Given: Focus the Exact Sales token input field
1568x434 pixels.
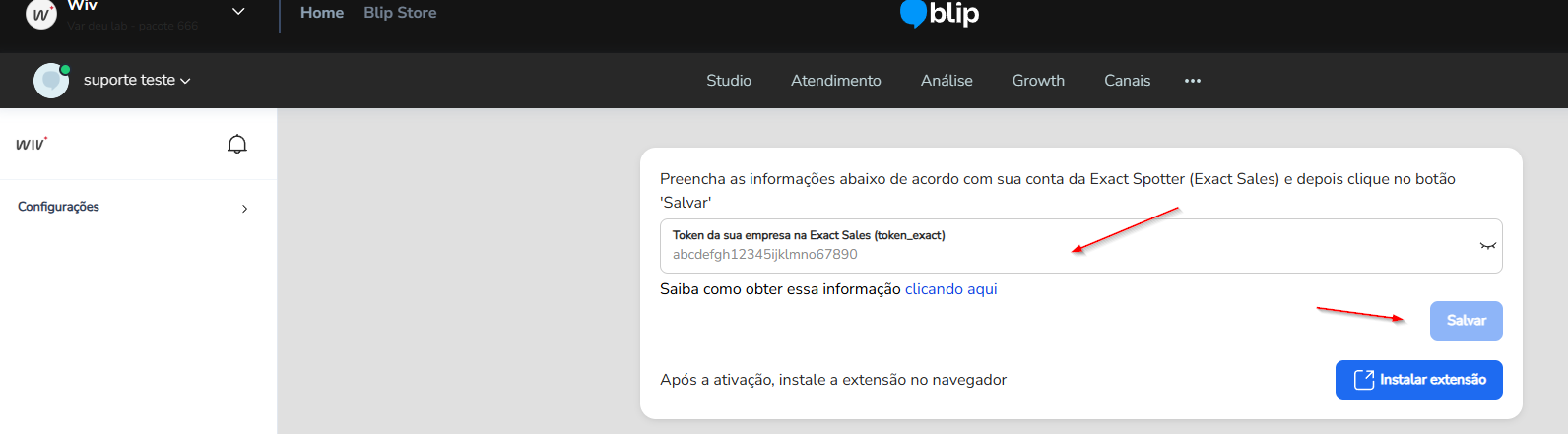Looking at the screenshot, I should 1081,246.
